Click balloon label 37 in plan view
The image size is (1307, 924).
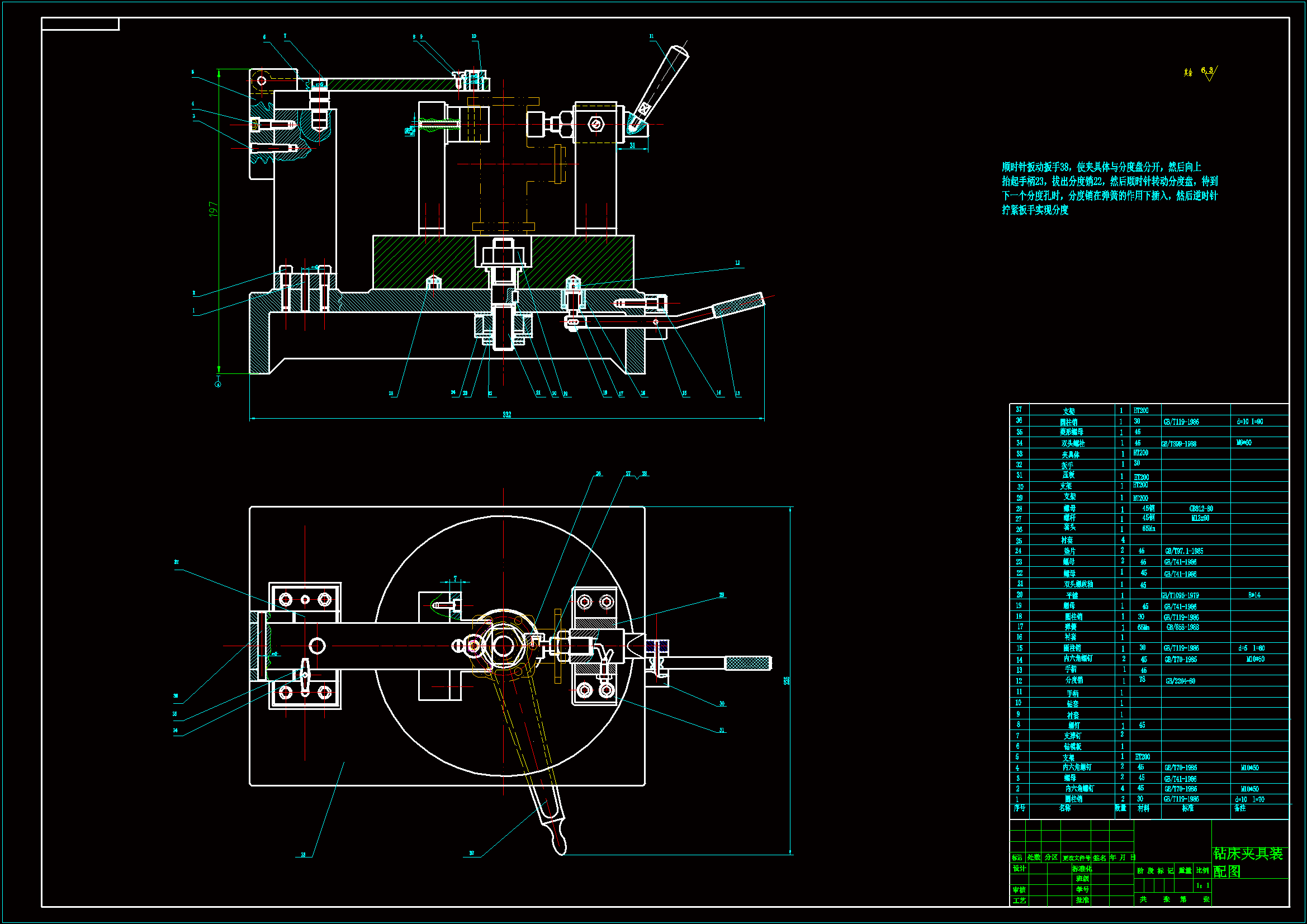(x=177, y=562)
